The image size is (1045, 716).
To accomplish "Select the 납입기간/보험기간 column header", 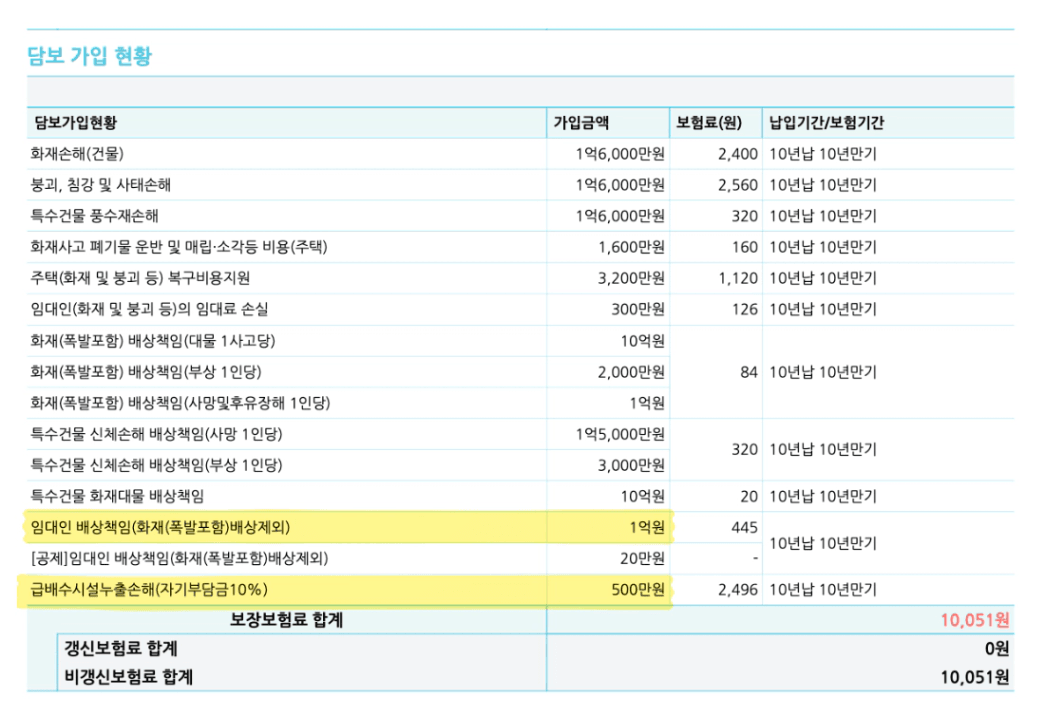I will pos(826,123).
